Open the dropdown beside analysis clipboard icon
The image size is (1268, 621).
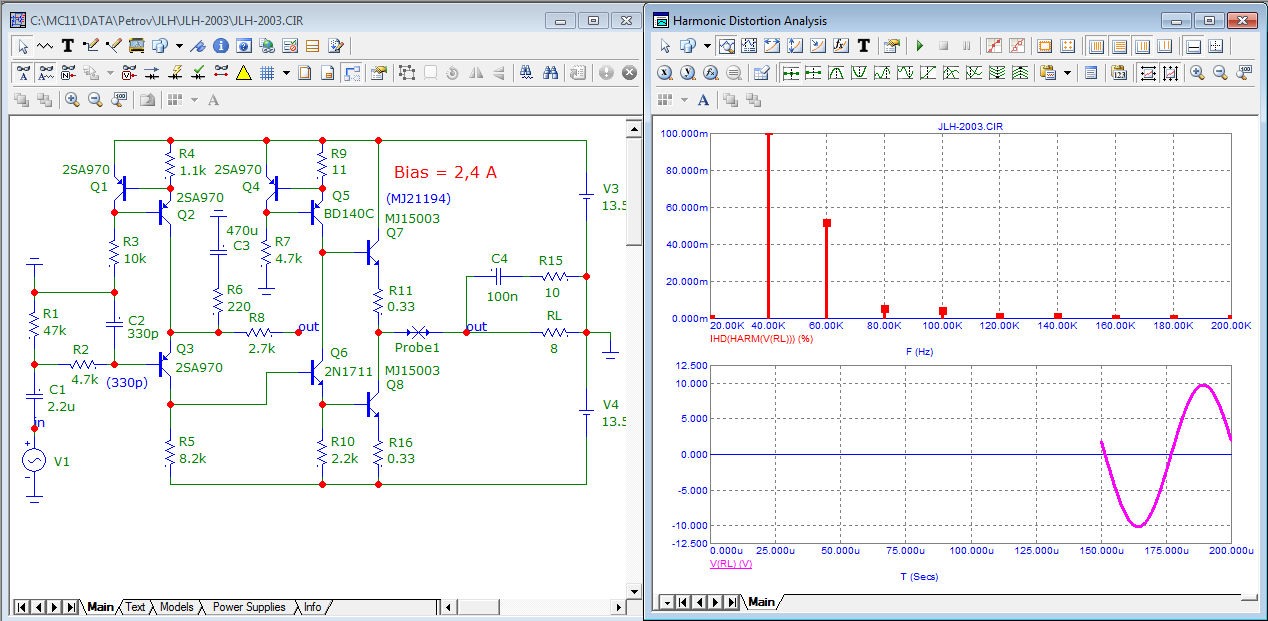[x=1067, y=73]
